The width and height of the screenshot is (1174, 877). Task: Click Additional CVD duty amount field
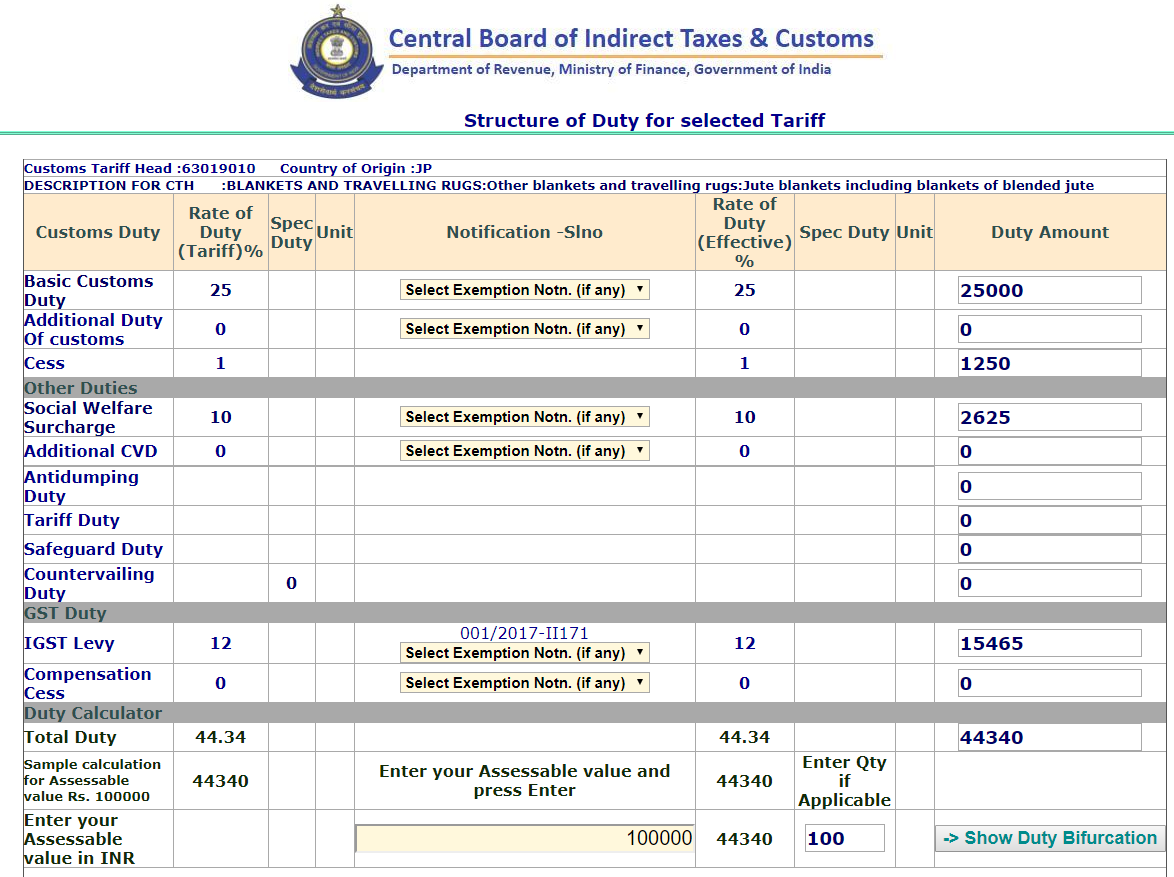click(1050, 451)
